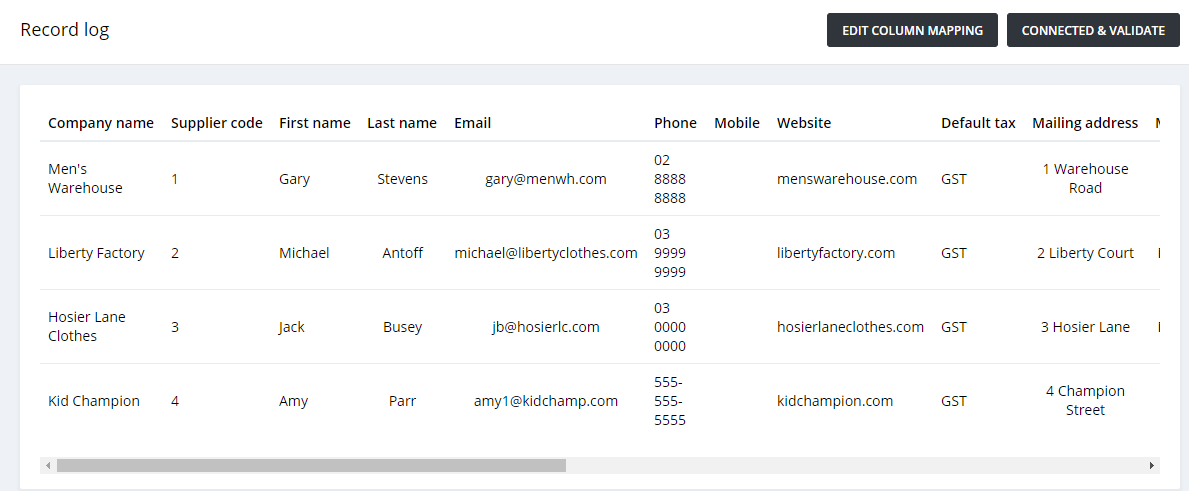
Task: Click the horizontal scrollbar right arrow
Action: click(1152, 465)
